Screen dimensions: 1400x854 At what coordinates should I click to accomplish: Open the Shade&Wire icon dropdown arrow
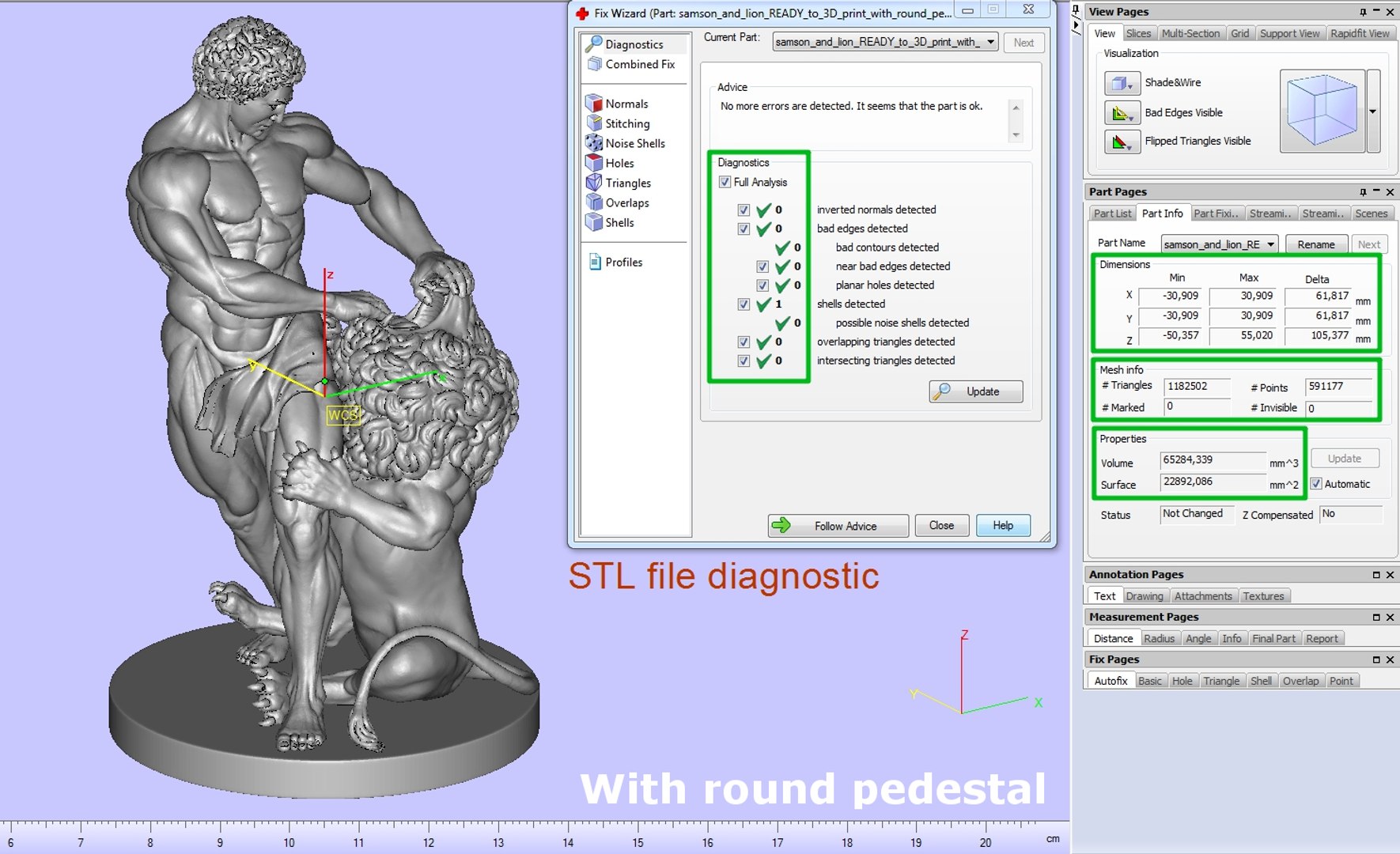(x=1130, y=86)
